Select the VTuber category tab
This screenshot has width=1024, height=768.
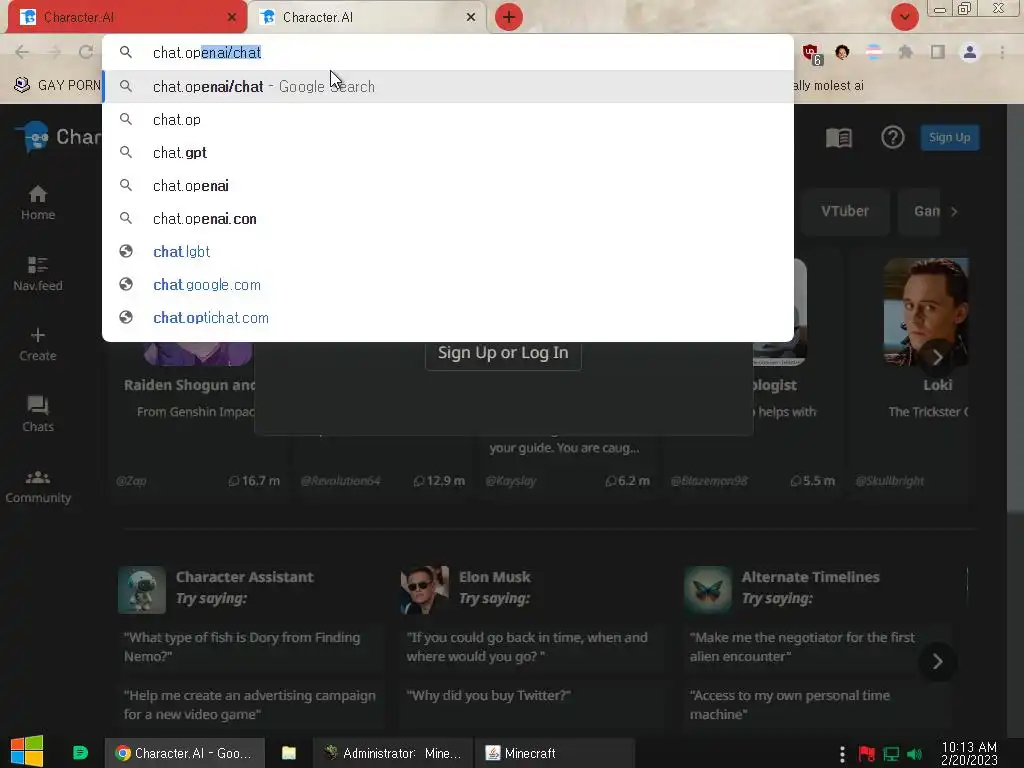tap(845, 211)
